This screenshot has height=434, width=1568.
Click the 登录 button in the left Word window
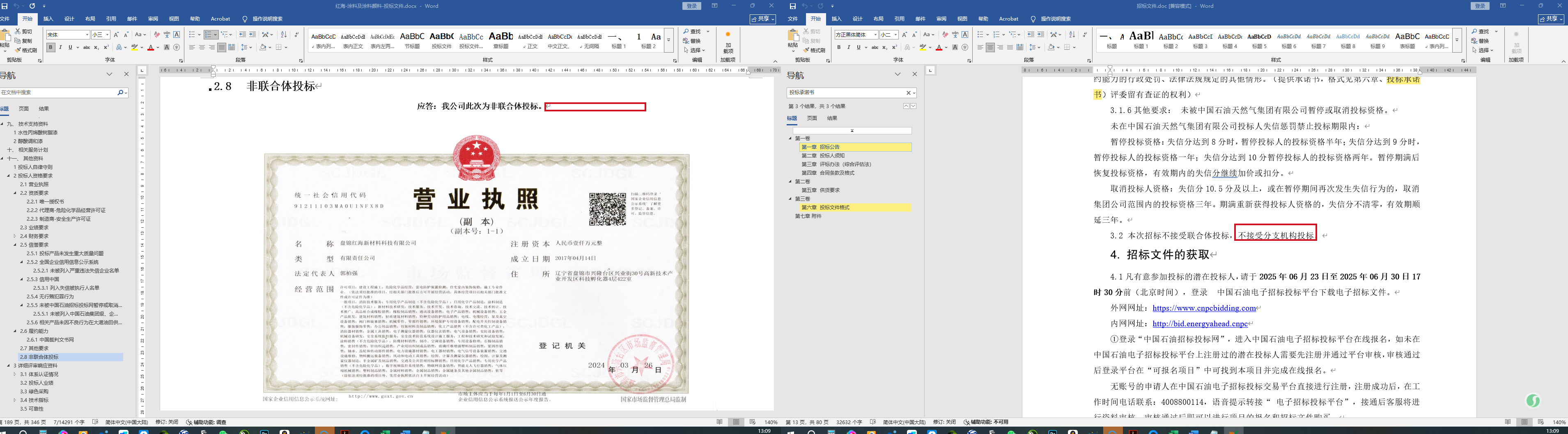(x=691, y=6)
